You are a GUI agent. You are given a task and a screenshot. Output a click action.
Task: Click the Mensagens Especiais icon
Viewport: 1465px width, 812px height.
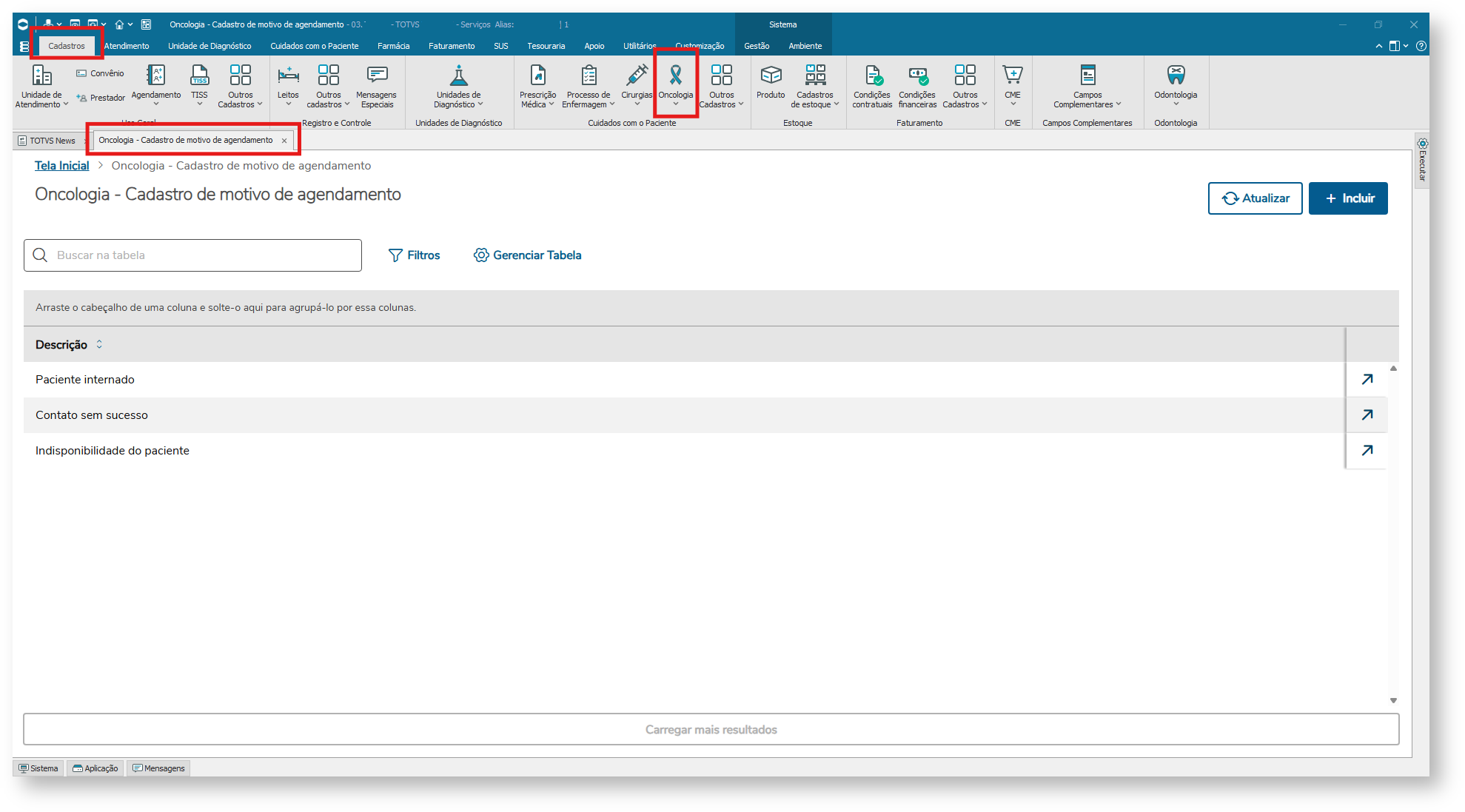click(376, 76)
